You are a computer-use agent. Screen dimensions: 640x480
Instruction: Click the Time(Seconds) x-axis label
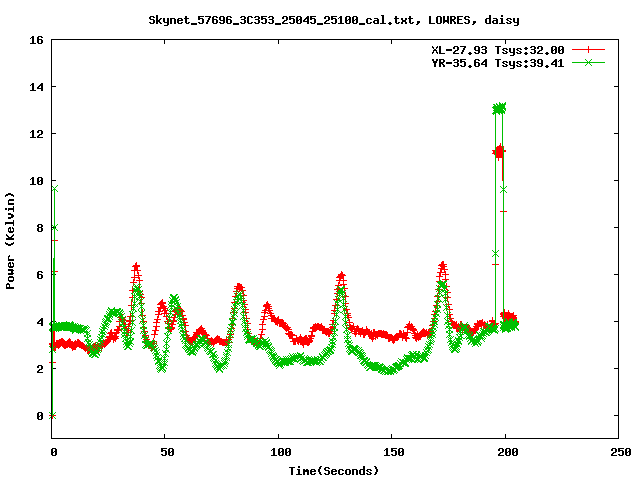pos(335,470)
